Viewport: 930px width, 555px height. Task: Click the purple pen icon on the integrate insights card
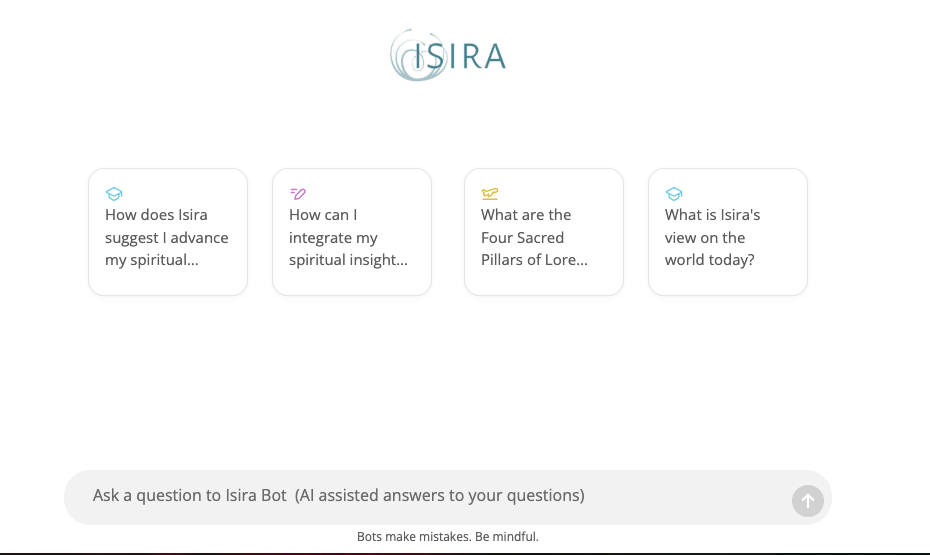298,193
